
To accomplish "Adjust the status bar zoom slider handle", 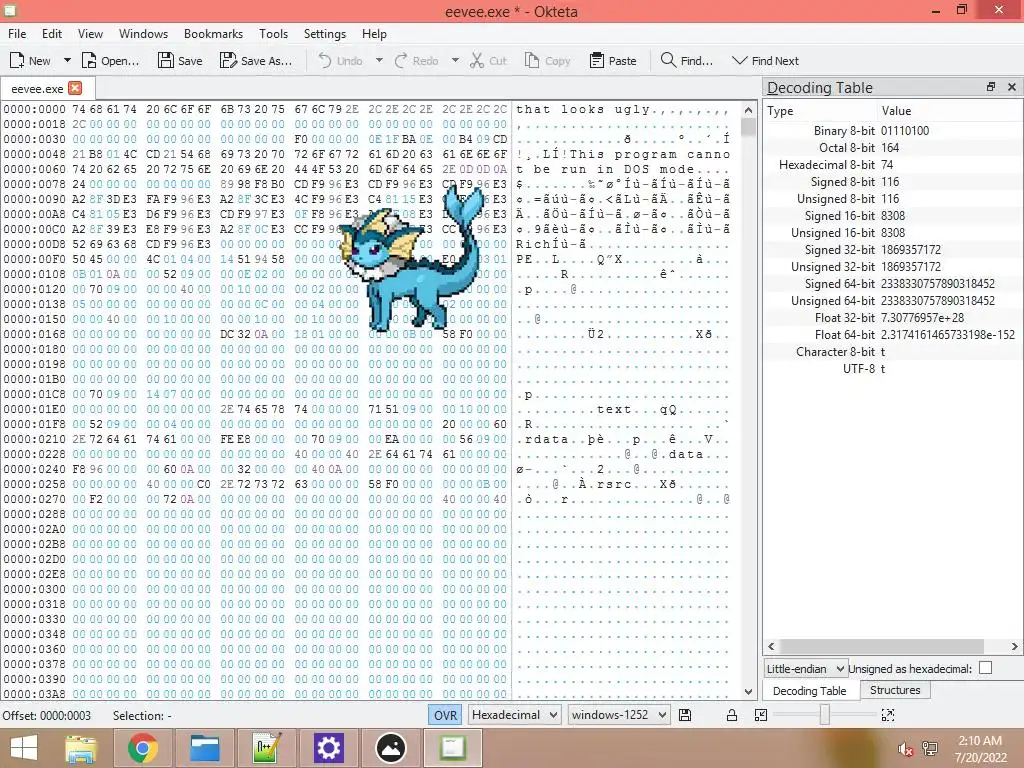I will point(825,715).
